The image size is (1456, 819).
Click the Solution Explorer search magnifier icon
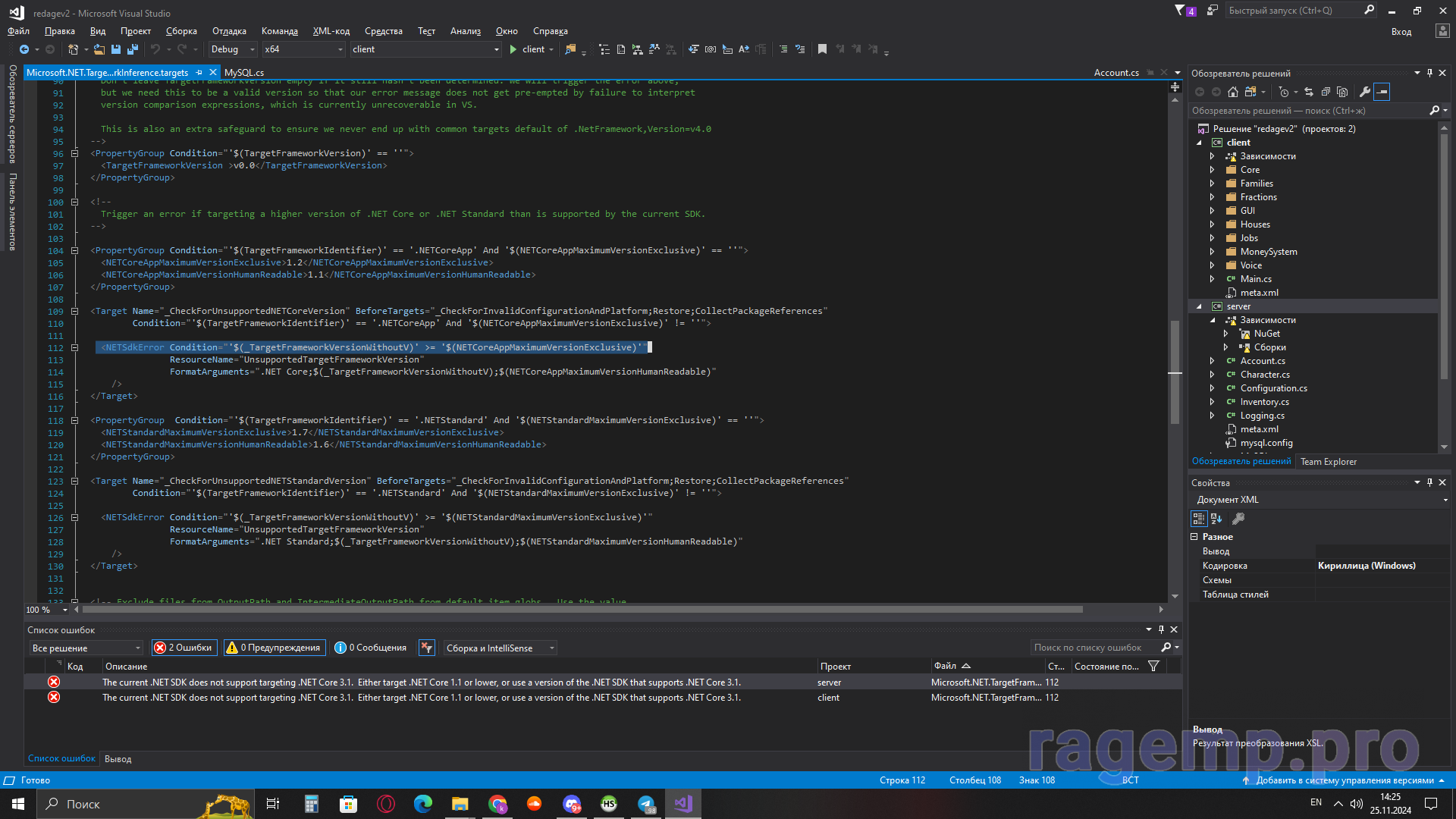pos(1435,111)
